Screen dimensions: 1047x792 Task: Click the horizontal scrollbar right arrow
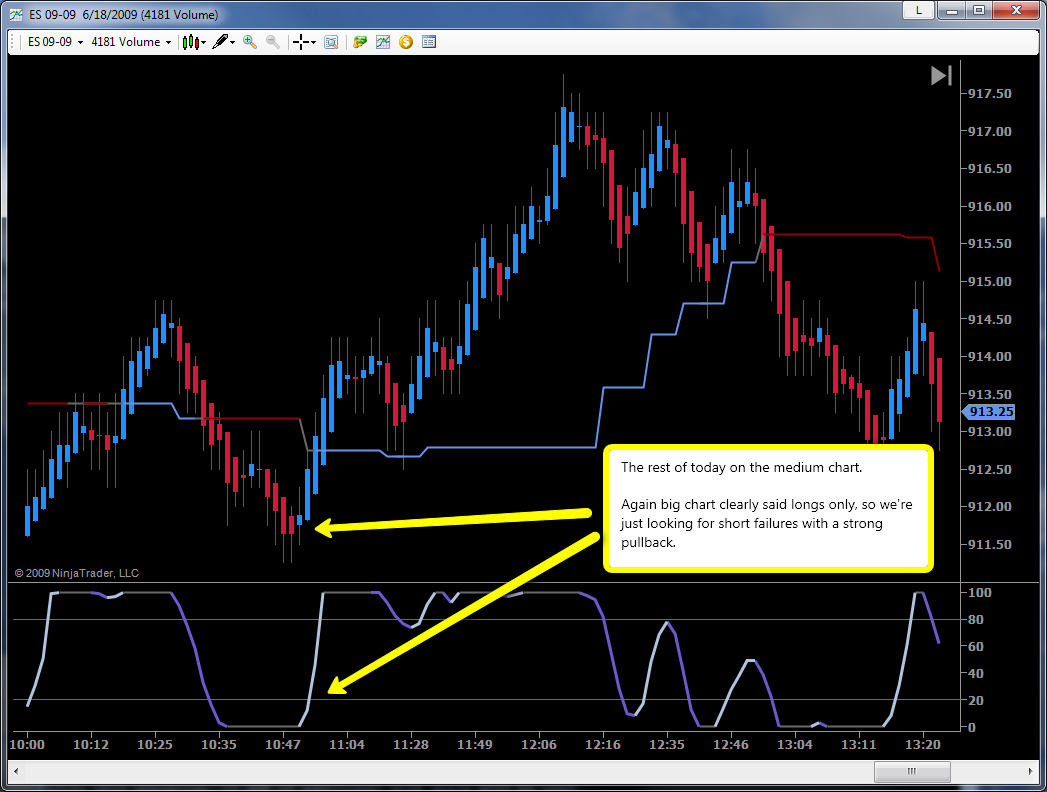1030,771
